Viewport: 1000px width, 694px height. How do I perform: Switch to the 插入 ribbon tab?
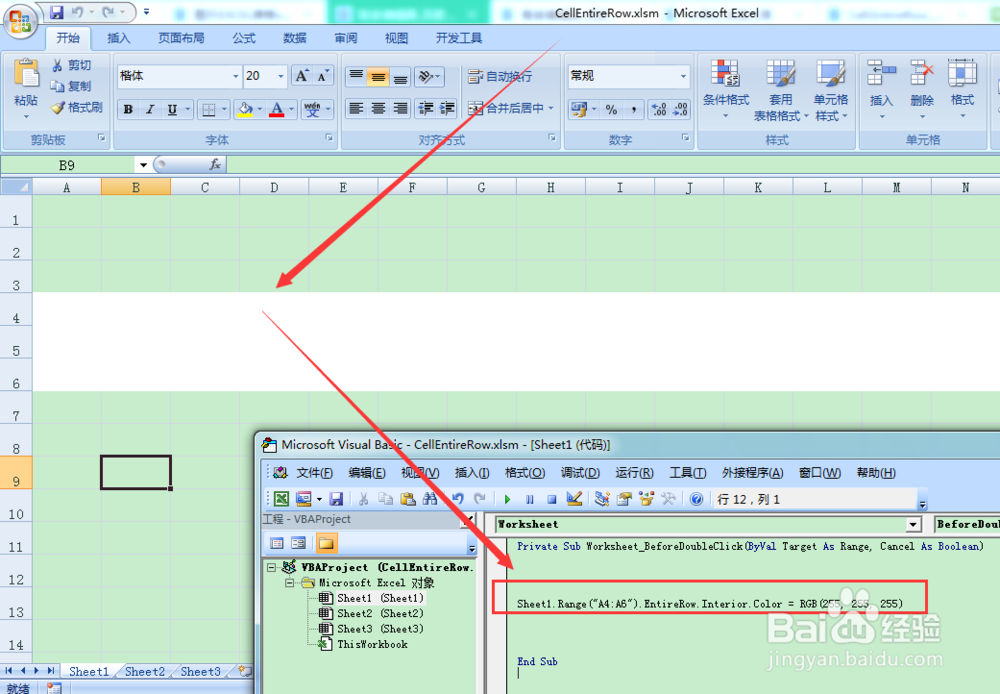tap(119, 38)
